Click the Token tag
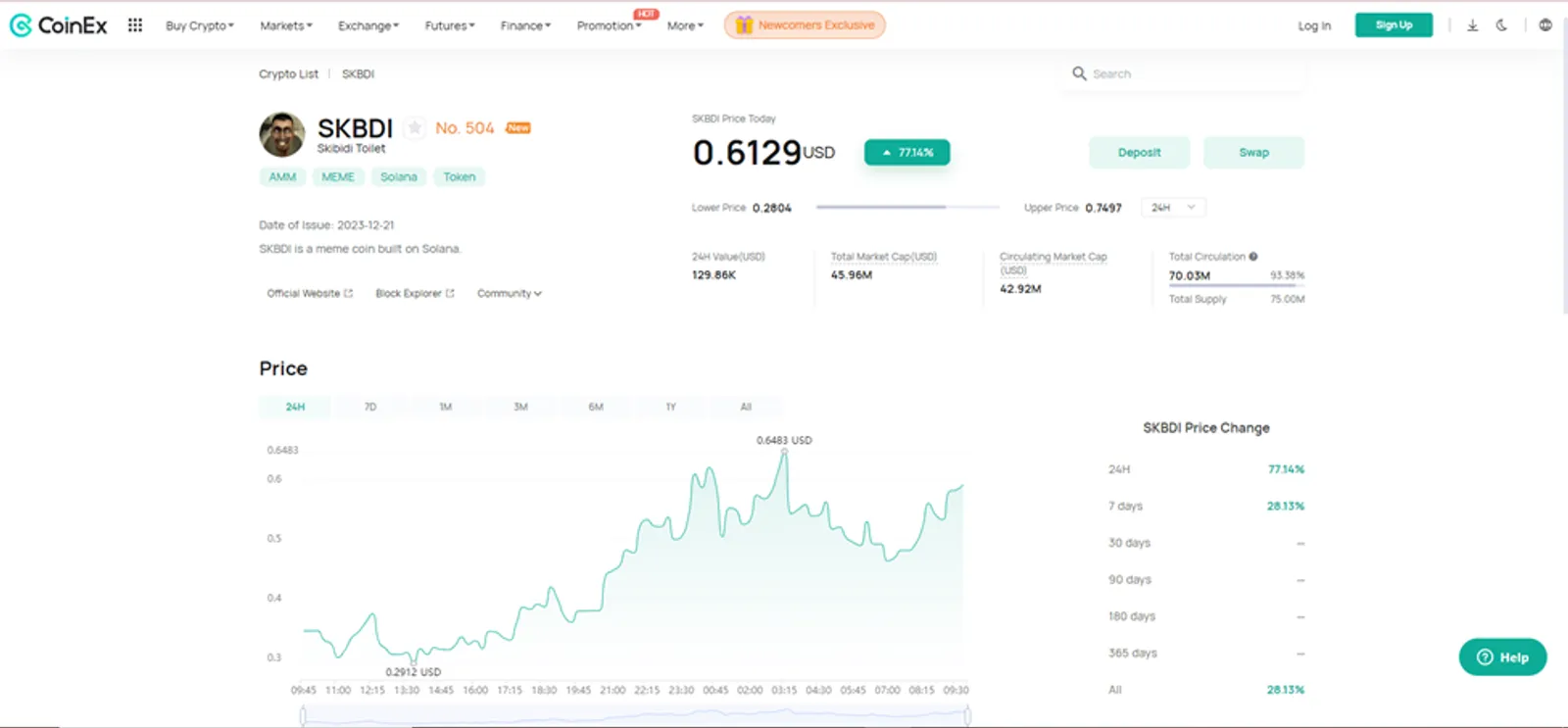1568x728 pixels. (459, 177)
